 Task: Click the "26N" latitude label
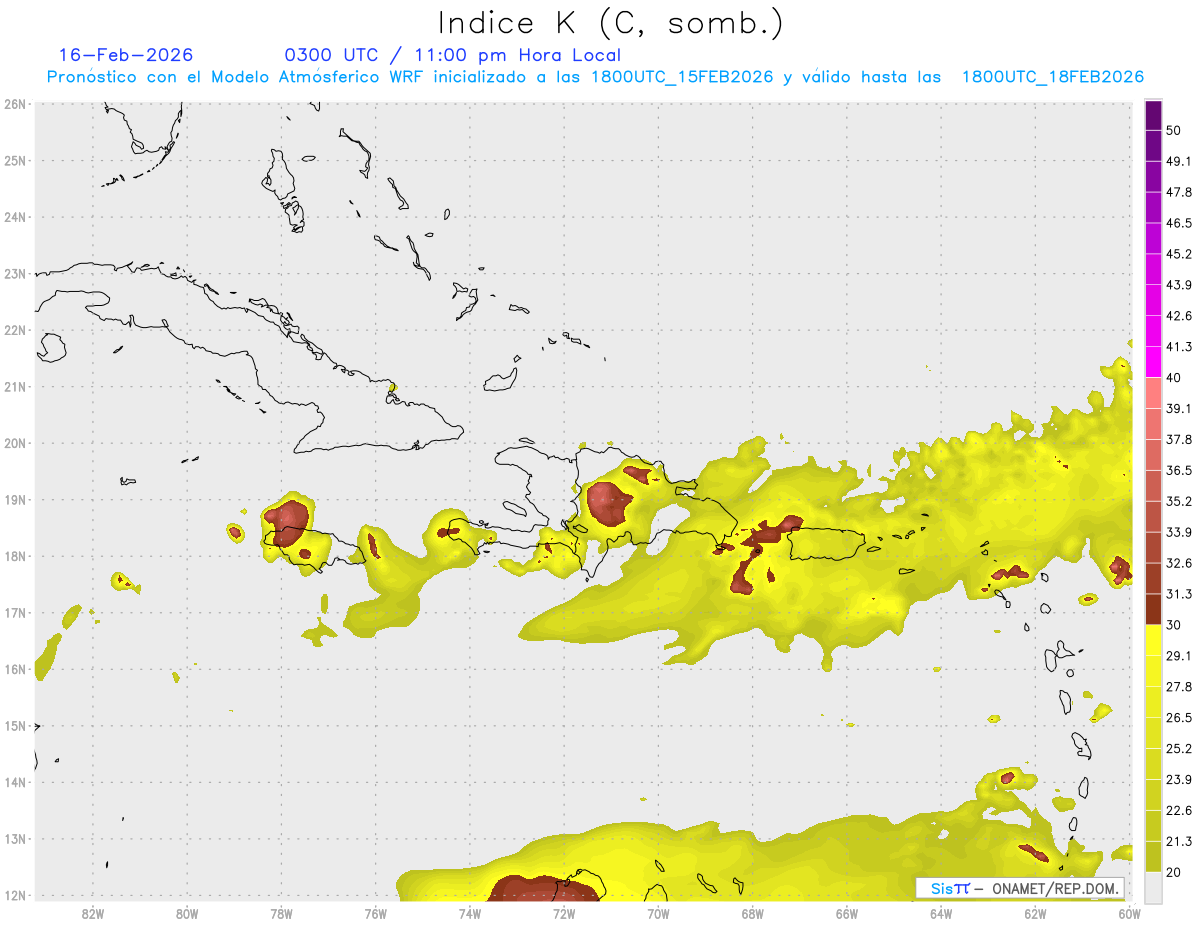pyautogui.click(x=15, y=104)
